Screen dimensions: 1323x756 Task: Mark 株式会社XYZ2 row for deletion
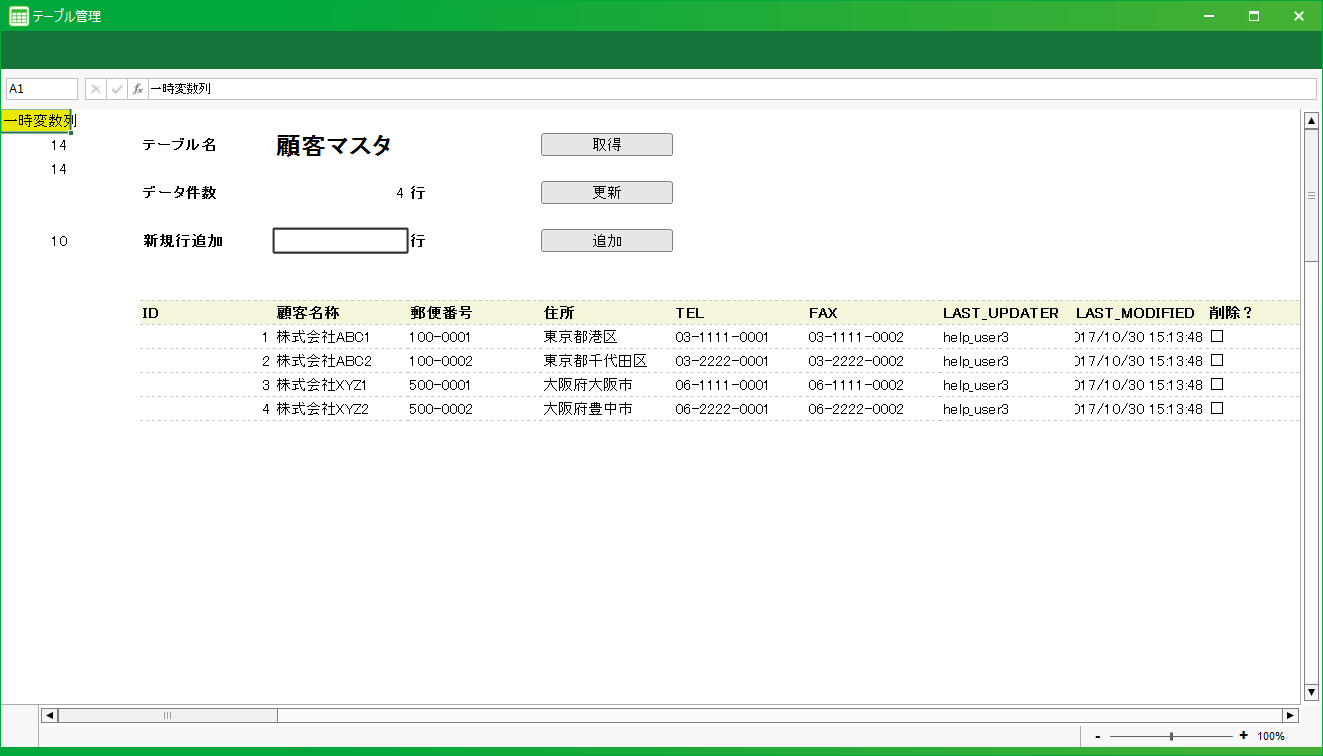1217,408
